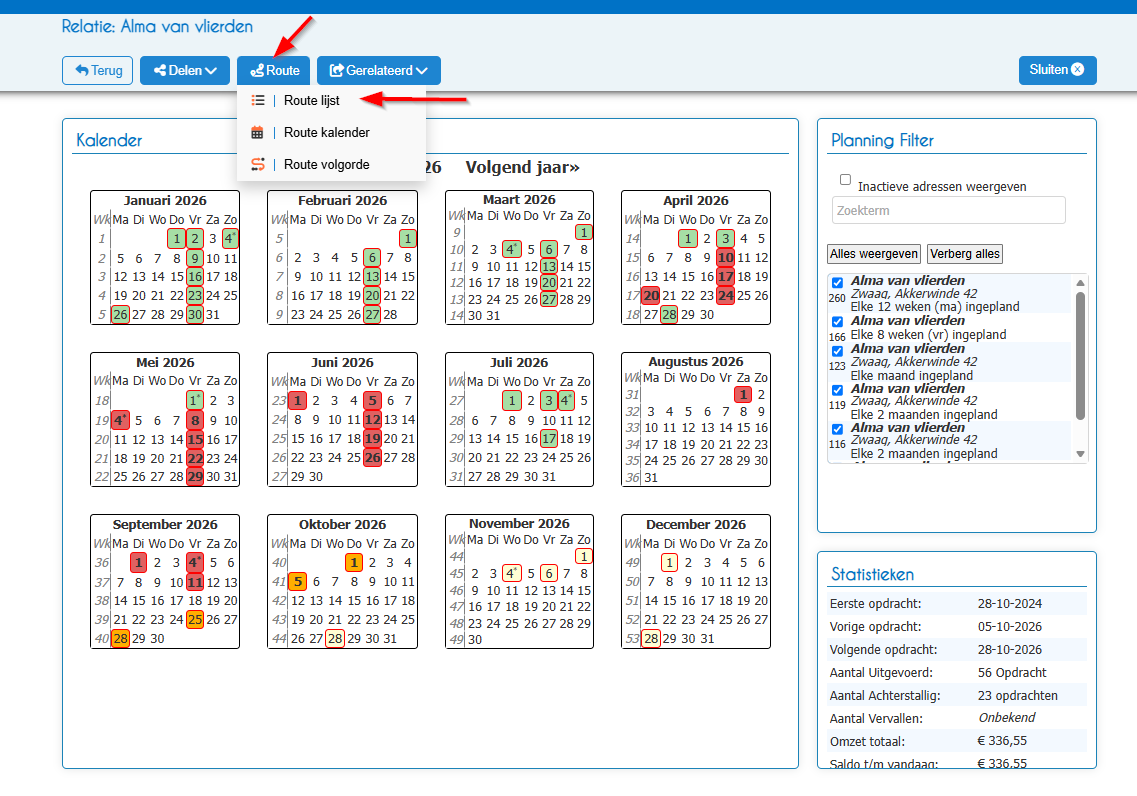Screen dimensions: 1137x796
Task: Open day 6 in November 2026
Action: [x=549, y=573]
